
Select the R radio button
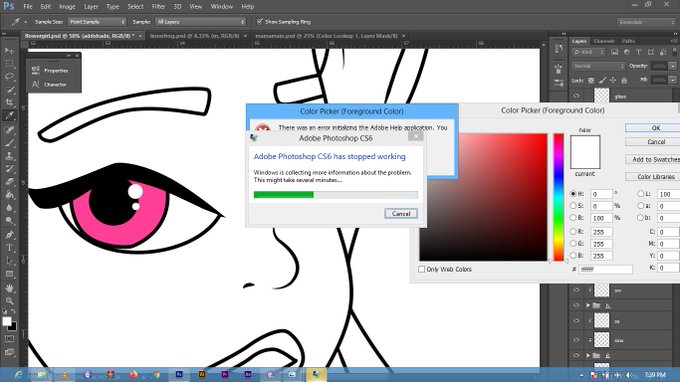[573, 232]
